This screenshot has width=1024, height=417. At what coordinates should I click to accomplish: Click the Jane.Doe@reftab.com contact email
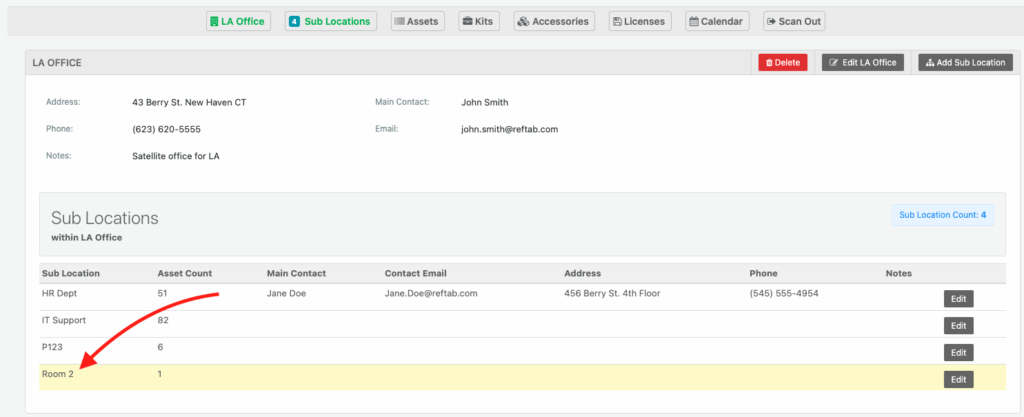(431, 293)
